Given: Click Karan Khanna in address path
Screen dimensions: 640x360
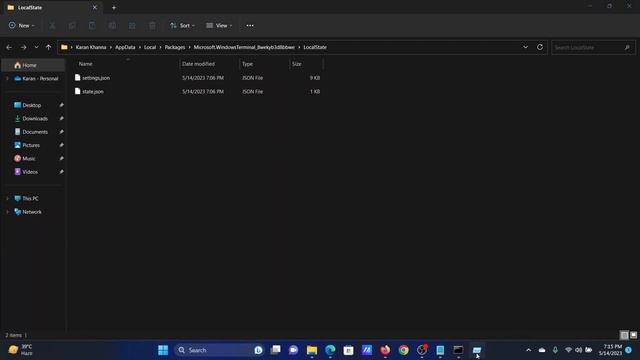Looking at the screenshot, I should tap(91, 47).
